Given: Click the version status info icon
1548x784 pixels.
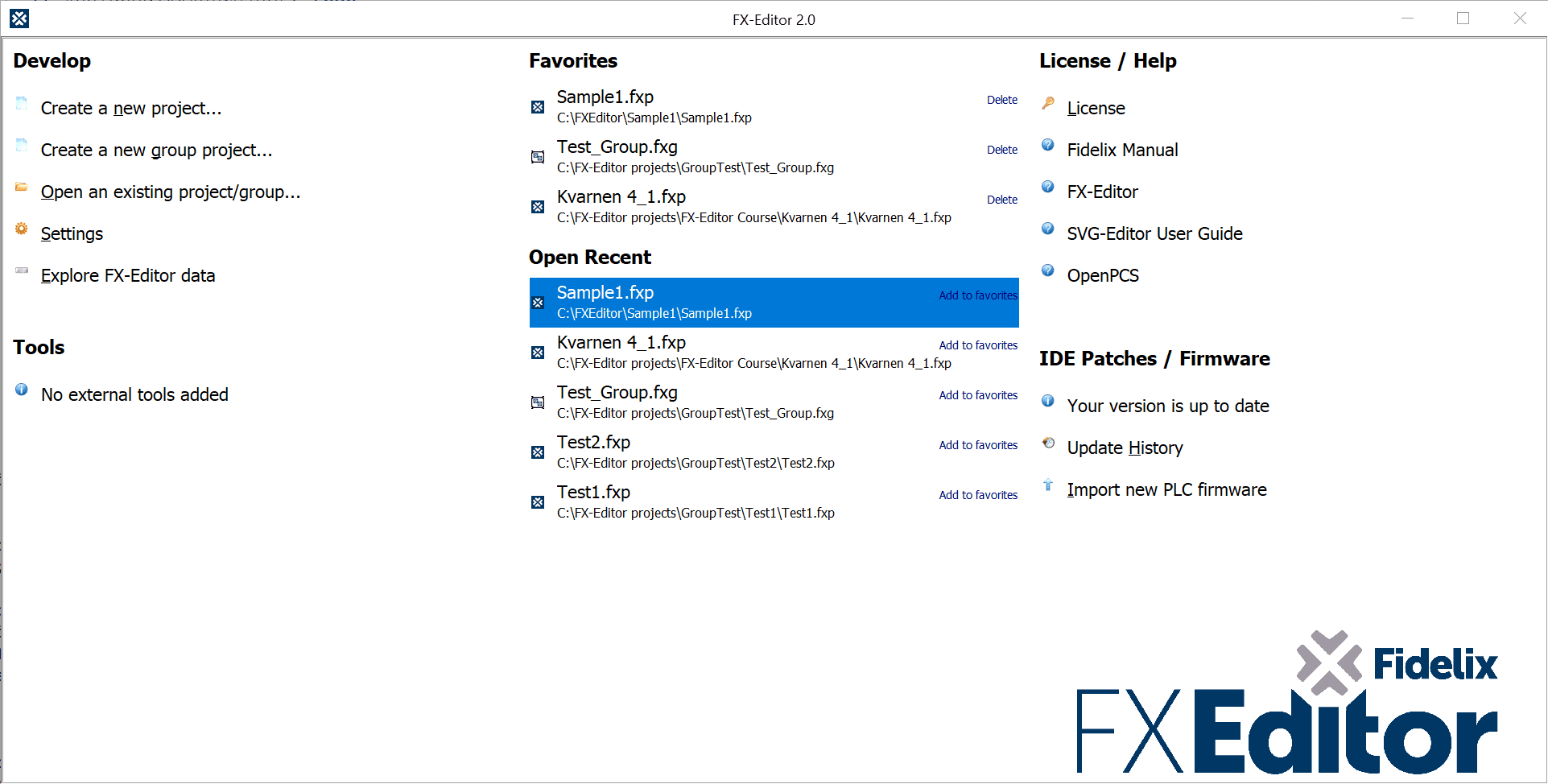Looking at the screenshot, I should click(x=1048, y=401).
